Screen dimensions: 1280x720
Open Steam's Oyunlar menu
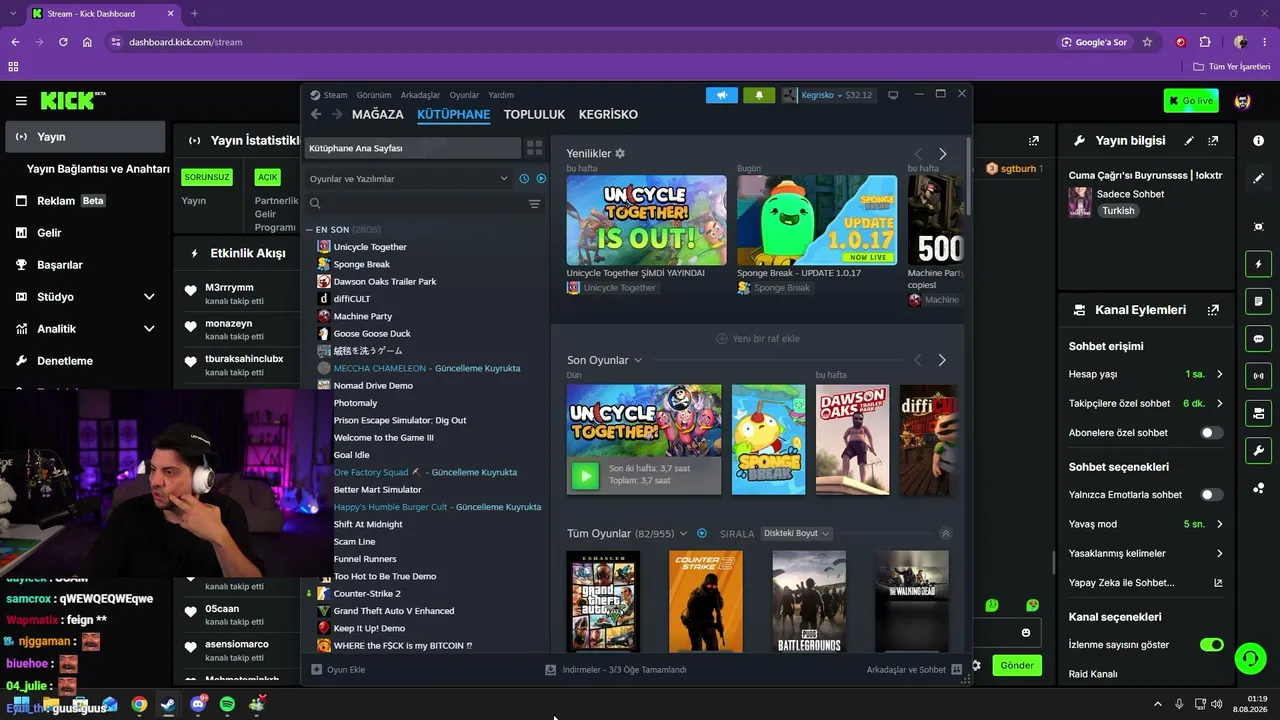coord(464,95)
